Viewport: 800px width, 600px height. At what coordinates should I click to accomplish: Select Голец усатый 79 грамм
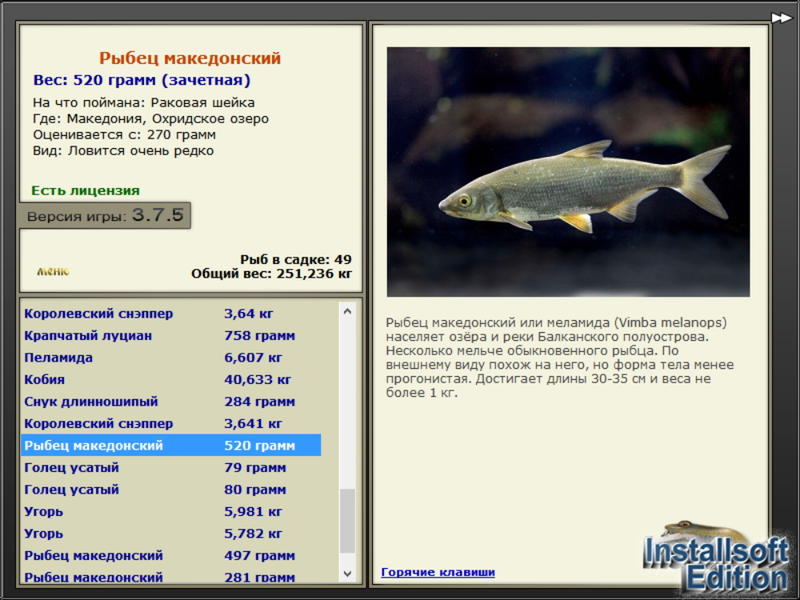coord(171,467)
